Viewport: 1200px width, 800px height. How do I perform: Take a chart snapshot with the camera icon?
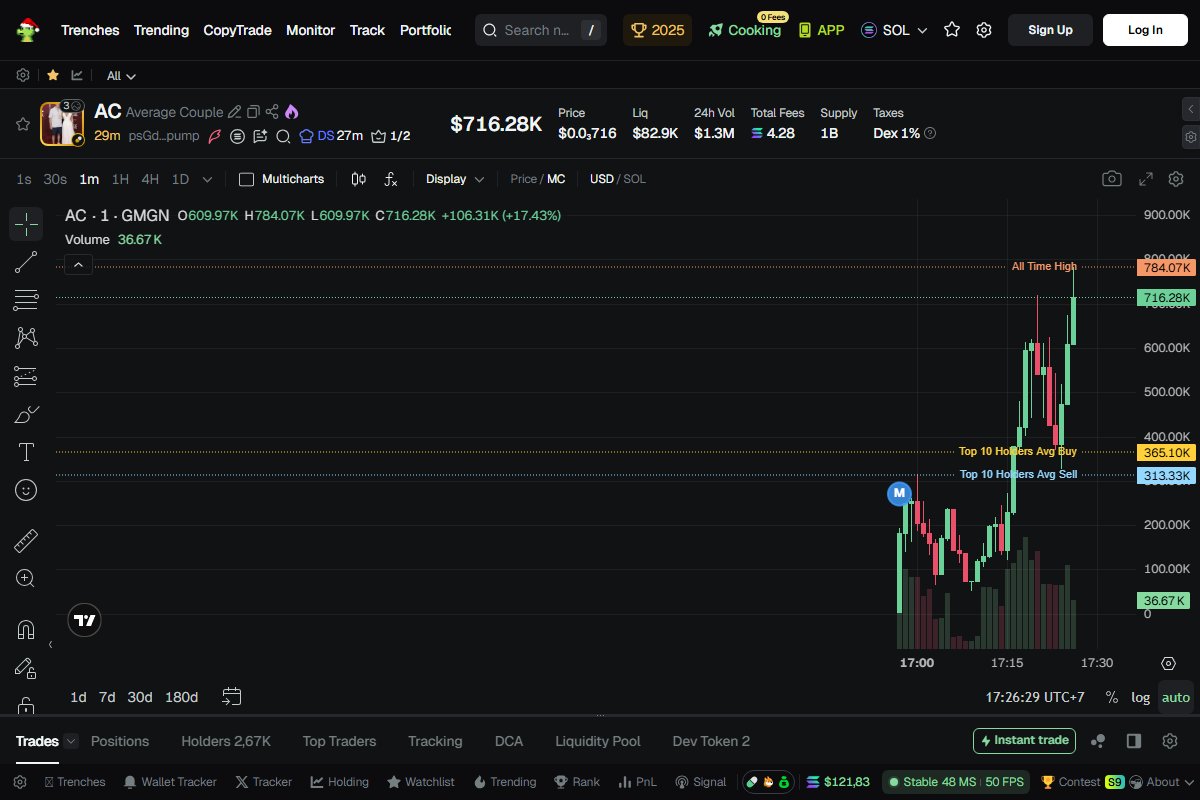coord(1111,179)
